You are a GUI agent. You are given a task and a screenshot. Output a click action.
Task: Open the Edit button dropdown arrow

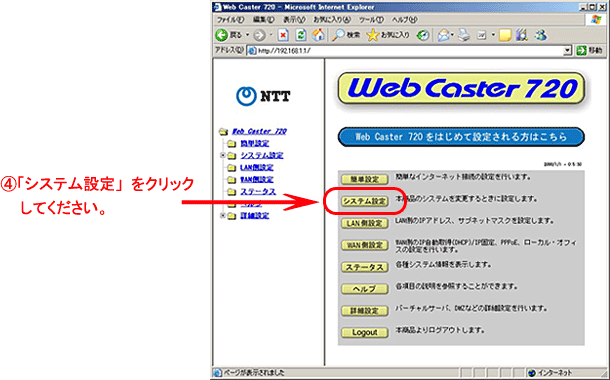(493, 35)
